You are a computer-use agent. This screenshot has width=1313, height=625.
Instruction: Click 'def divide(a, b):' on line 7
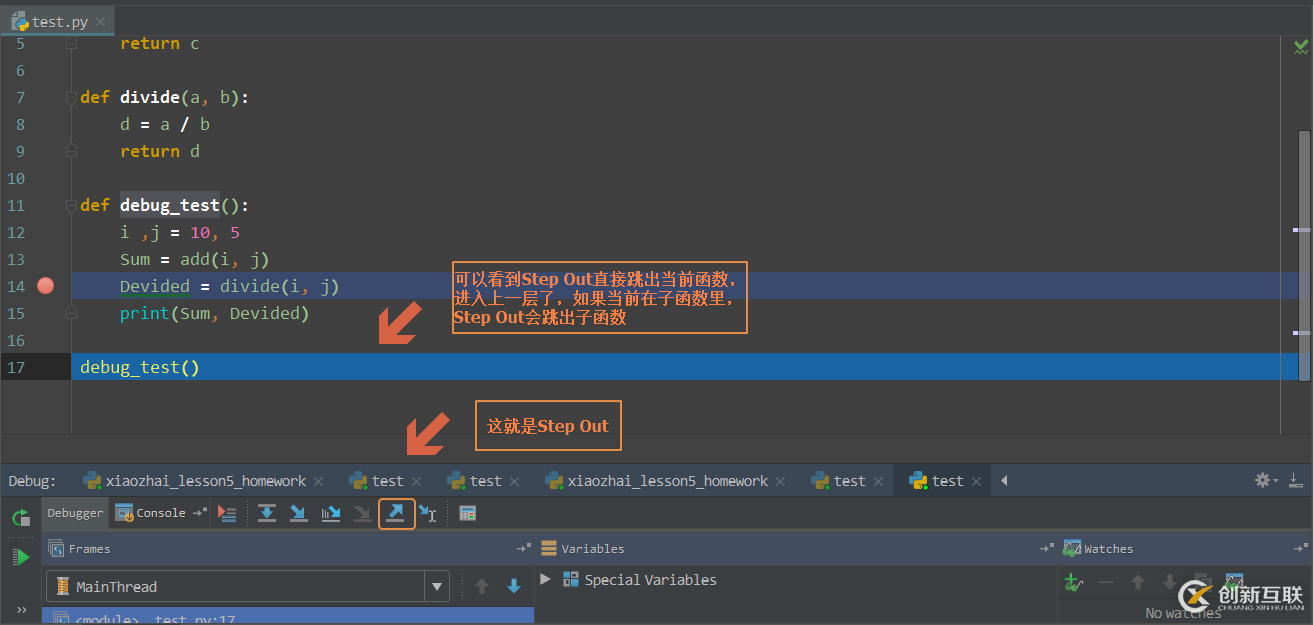click(165, 98)
